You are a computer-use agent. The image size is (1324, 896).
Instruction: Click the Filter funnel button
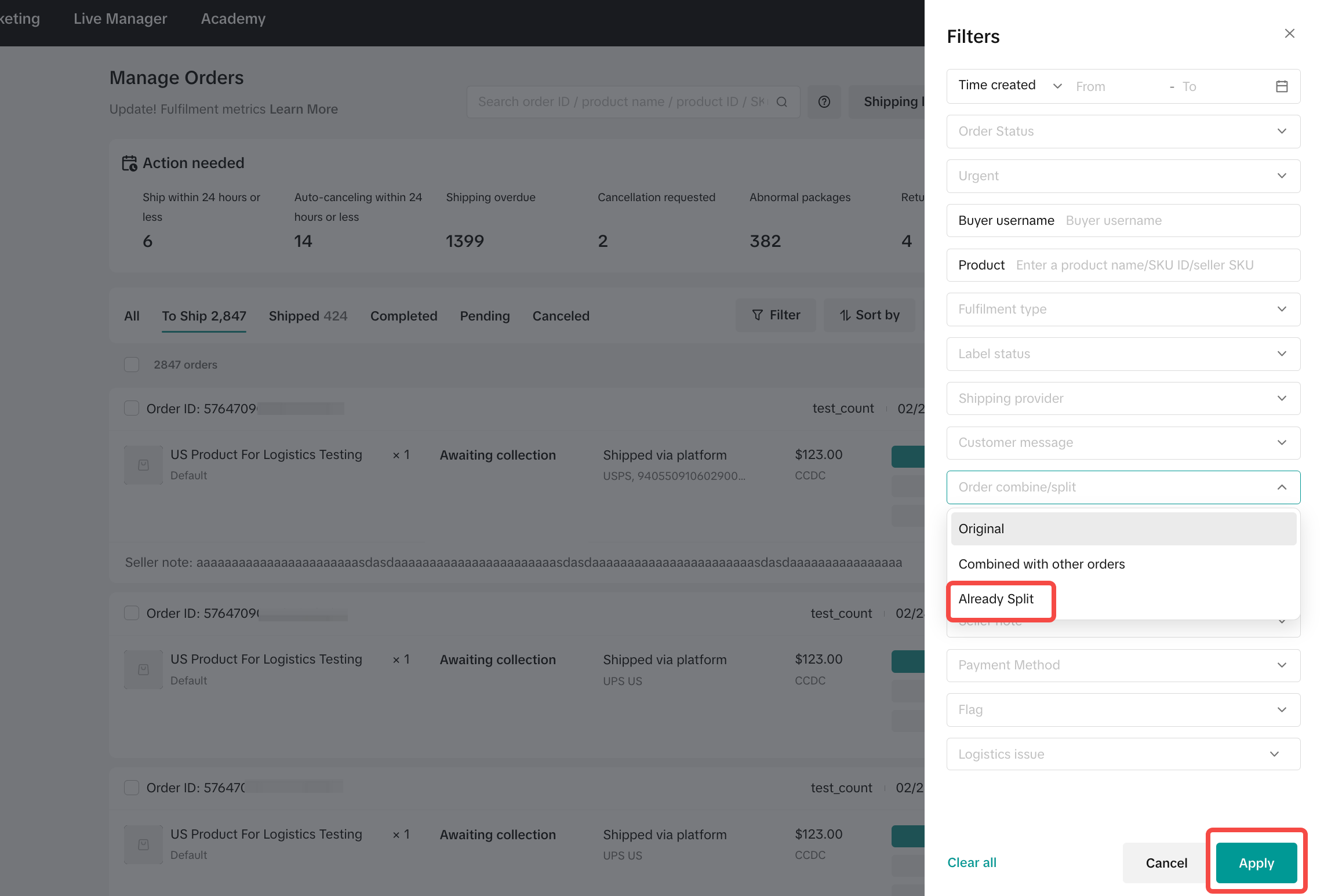pyautogui.click(x=776, y=315)
